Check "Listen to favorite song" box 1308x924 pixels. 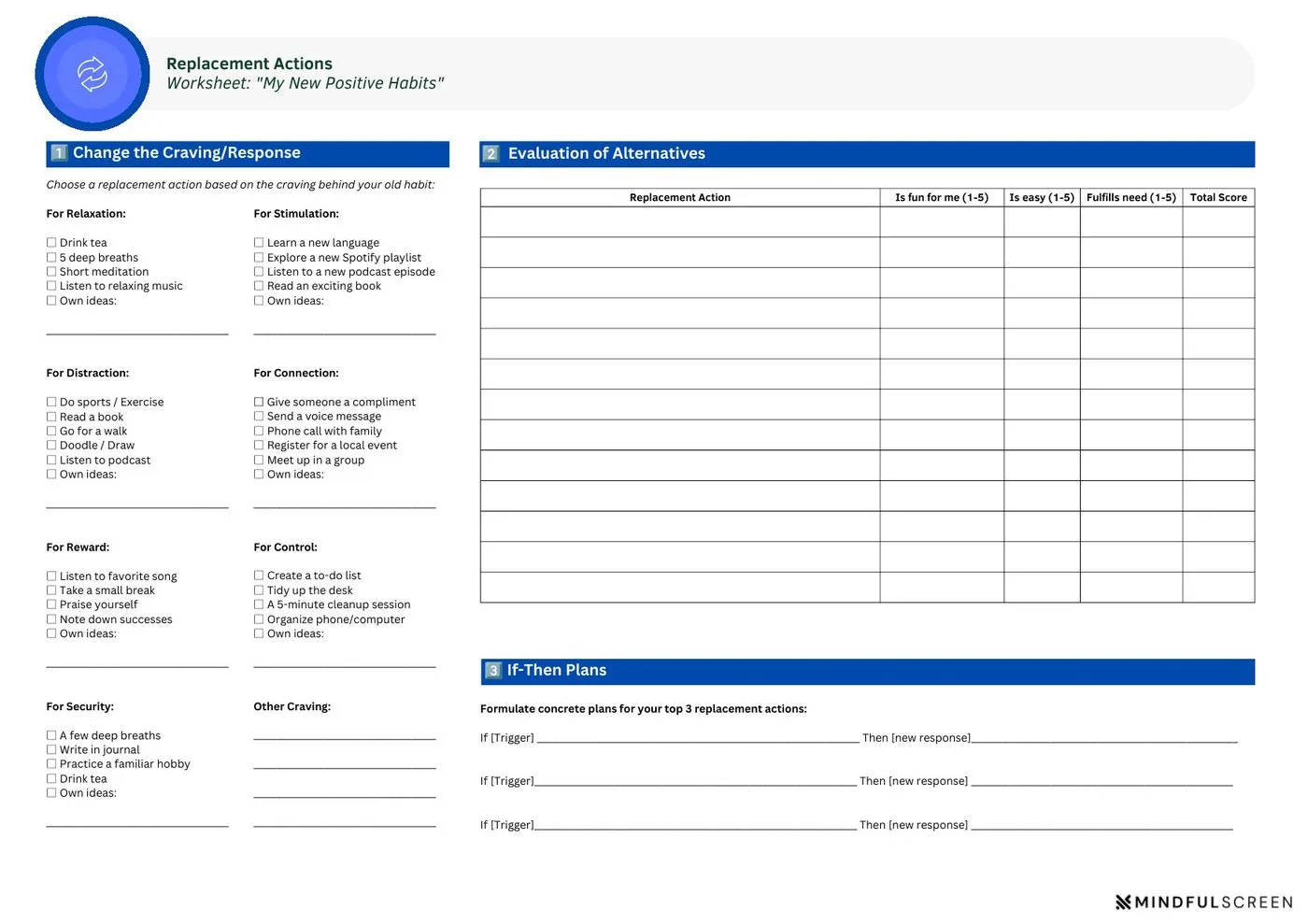51,576
